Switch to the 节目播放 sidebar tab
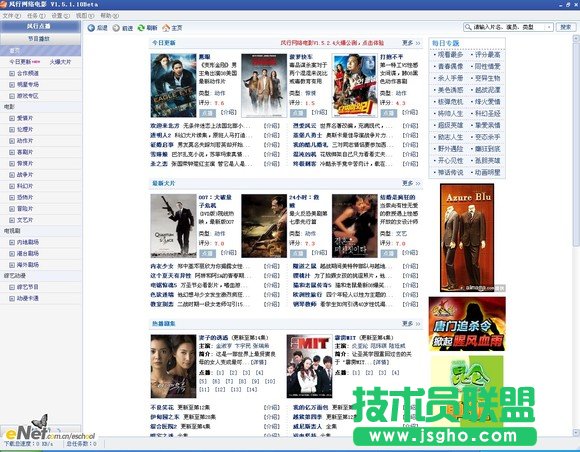The image size is (580, 452). coord(40,39)
